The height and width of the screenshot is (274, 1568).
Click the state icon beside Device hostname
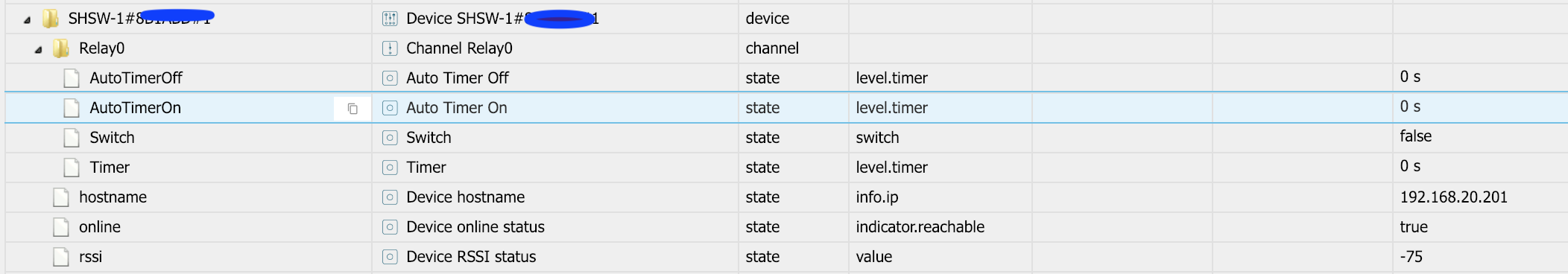pos(390,197)
